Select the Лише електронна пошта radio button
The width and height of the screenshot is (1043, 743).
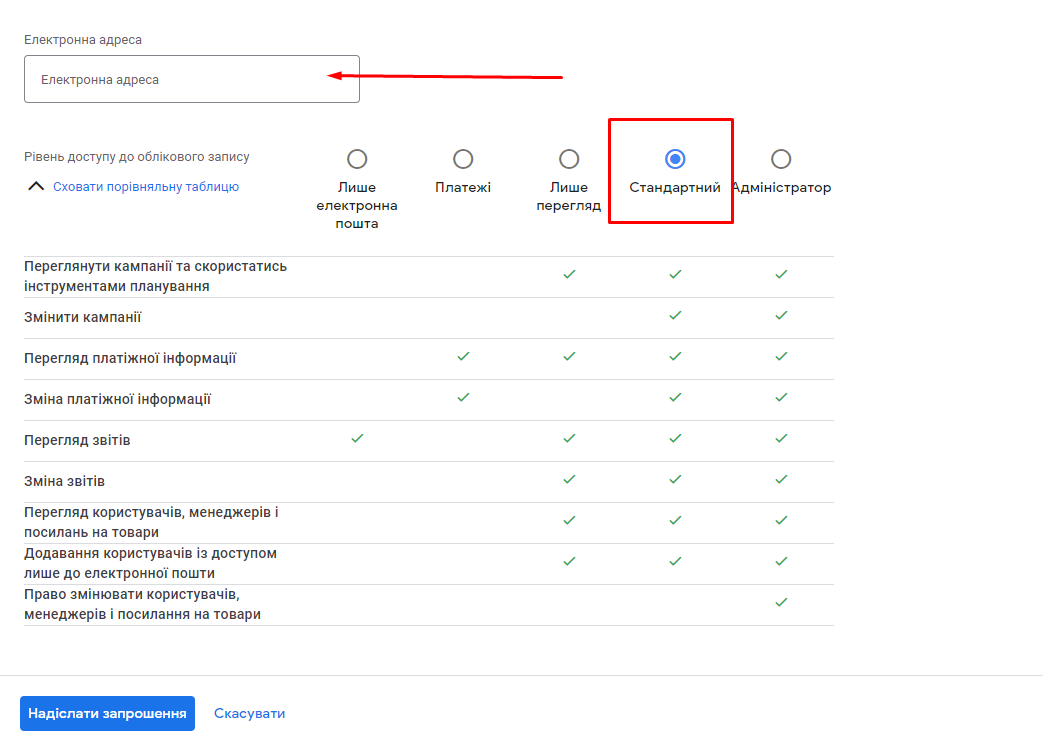357,159
